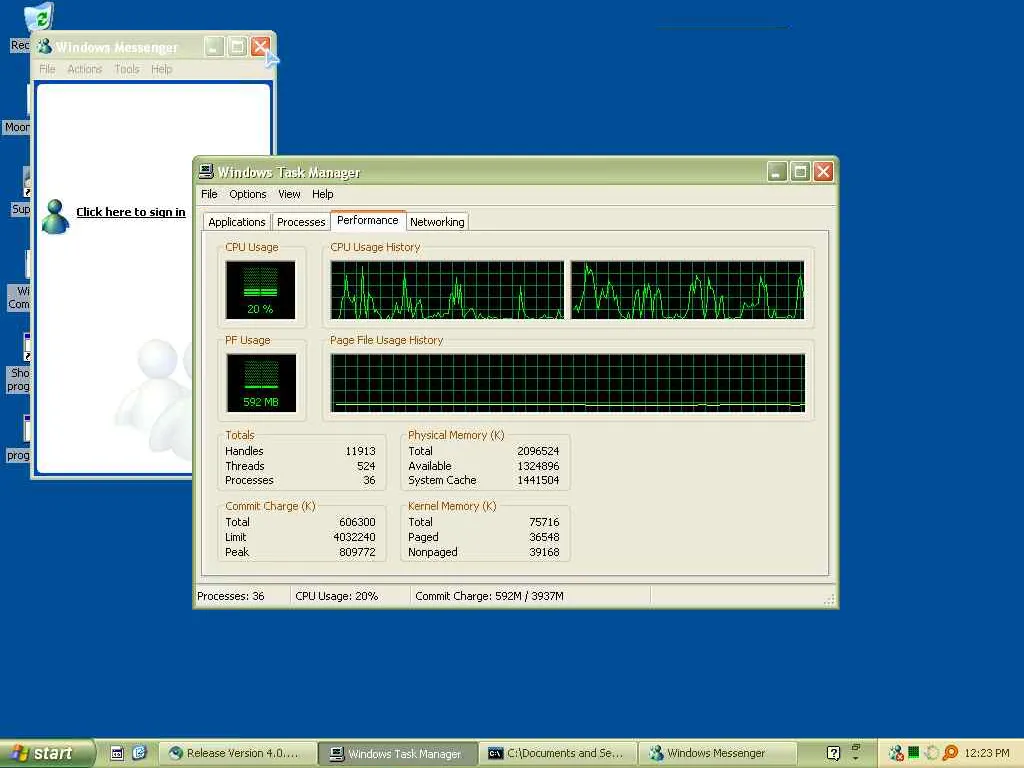Switch to the Applications tab

pyautogui.click(x=236, y=222)
